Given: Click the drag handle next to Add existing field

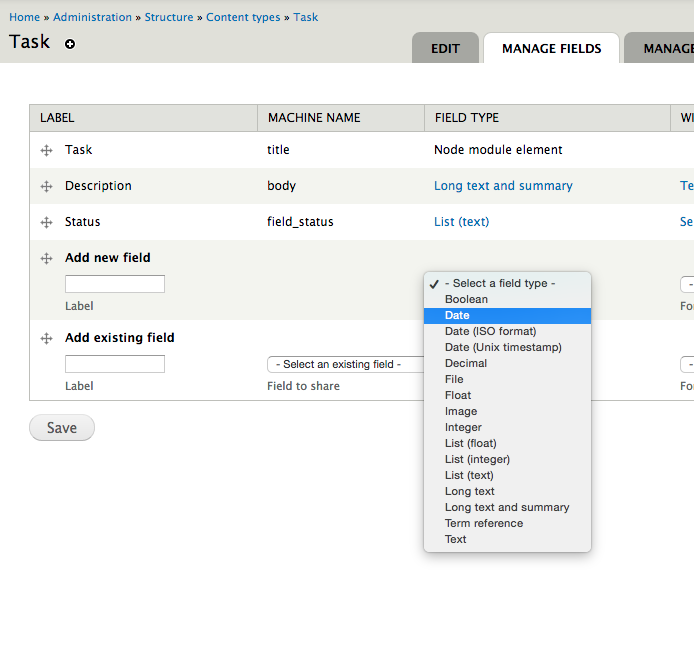Looking at the screenshot, I should pos(46,339).
